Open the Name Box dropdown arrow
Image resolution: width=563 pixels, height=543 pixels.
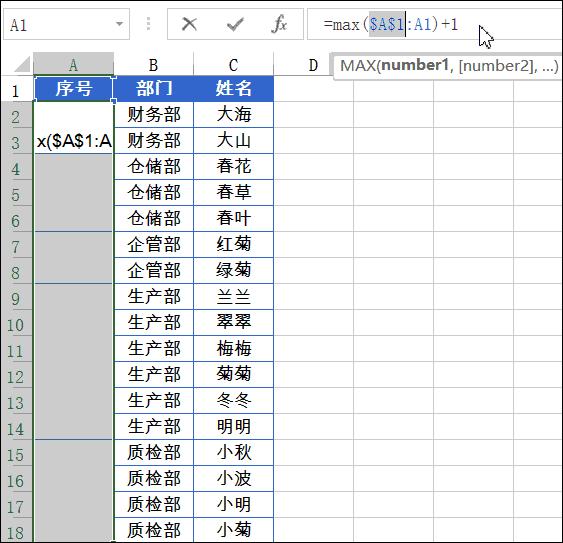coord(119,24)
